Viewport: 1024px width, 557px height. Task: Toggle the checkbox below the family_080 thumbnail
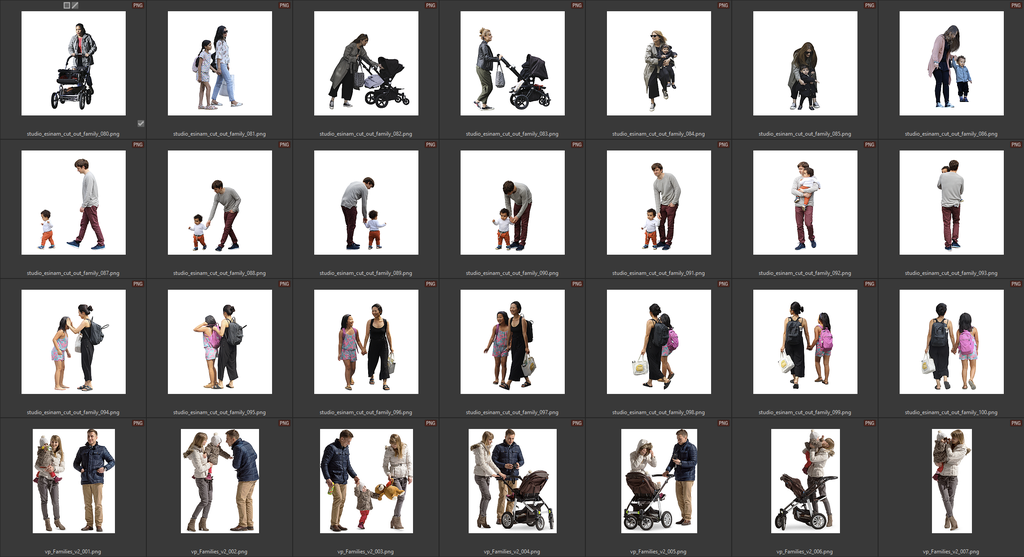[x=140, y=123]
